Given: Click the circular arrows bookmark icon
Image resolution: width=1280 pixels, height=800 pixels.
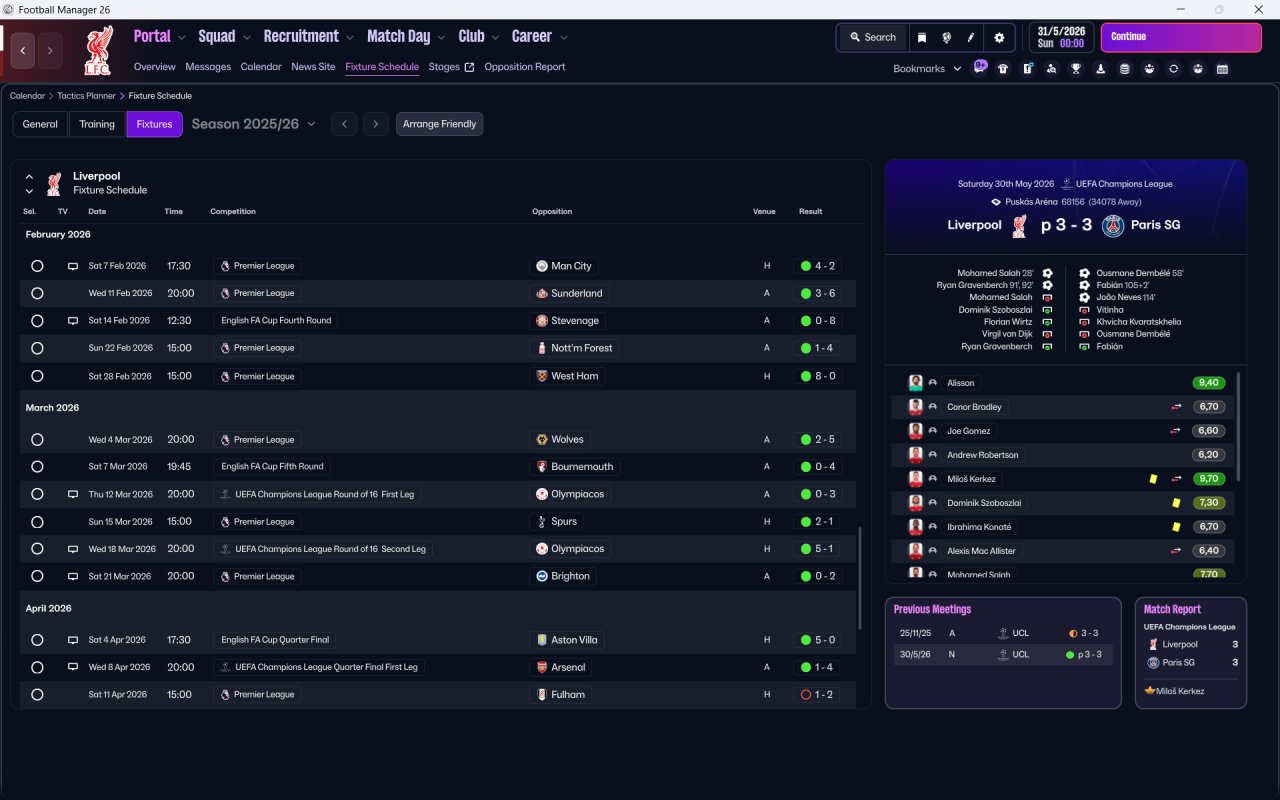Looking at the screenshot, I should coord(1173,69).
